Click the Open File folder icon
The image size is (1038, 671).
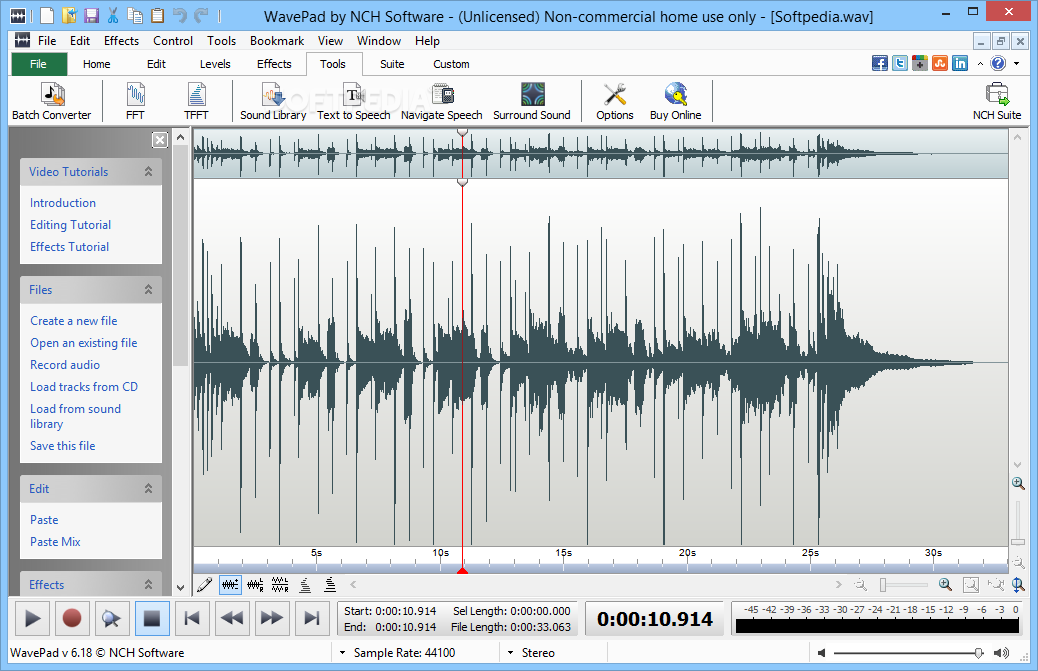(x=69, y=15)
